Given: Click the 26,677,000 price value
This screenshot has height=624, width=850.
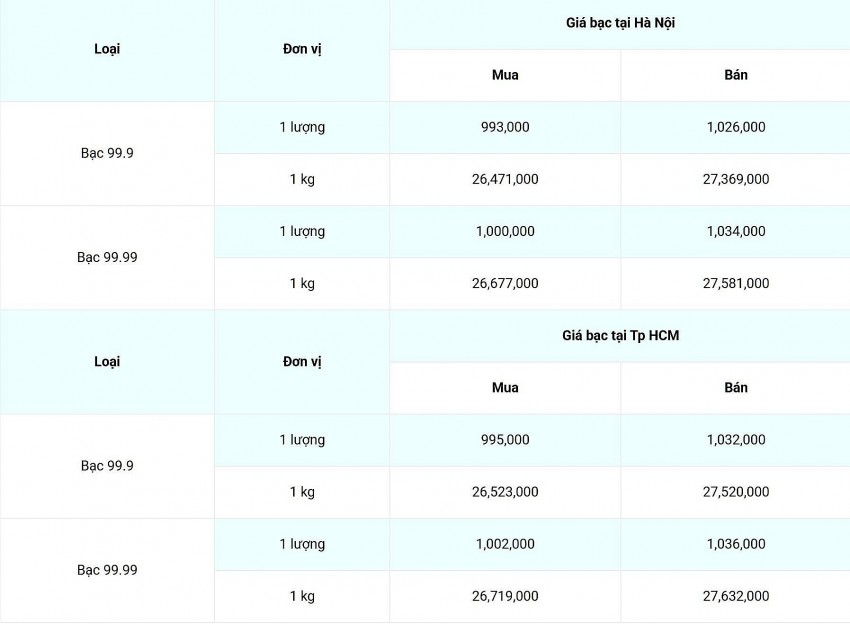Looking at the screenshot, I should (x=505, y=283).
